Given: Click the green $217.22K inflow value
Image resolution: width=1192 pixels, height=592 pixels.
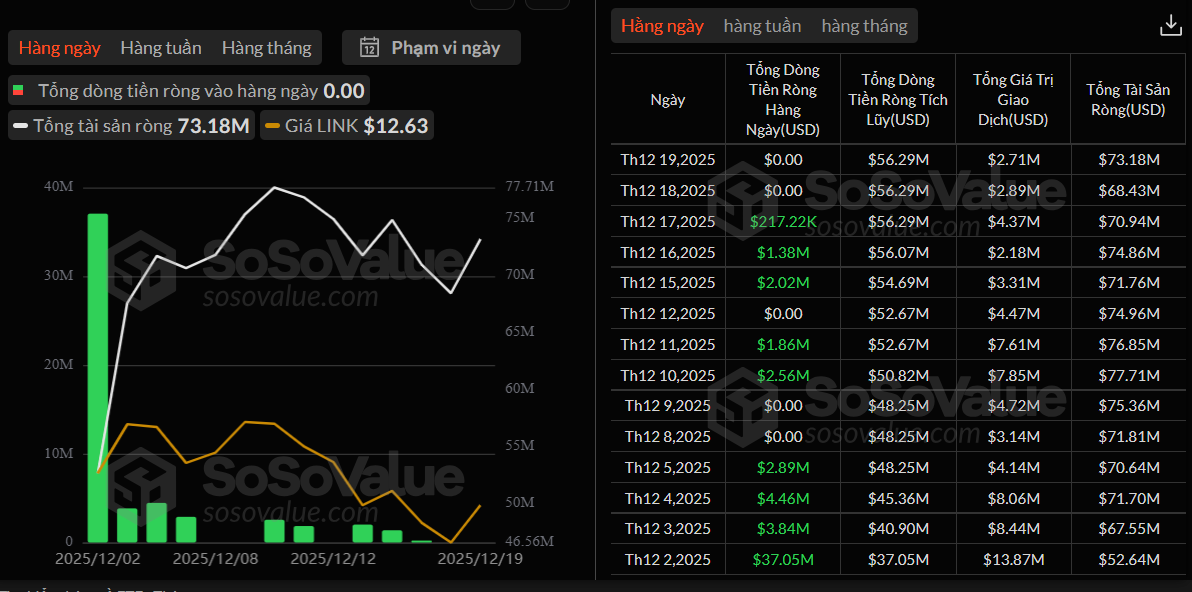Looking at the screenshot, I should [x=782, y=222].
